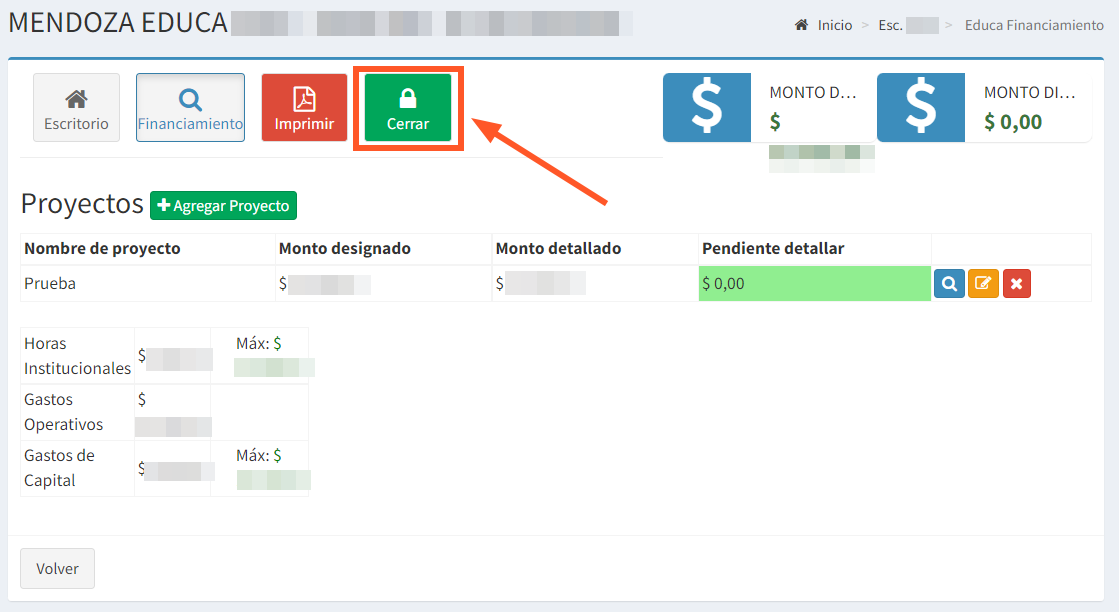The height and width of the screenshot is (612, 1119).
Task: Edit the Prueba project pencil icon
Action: coord(983,284)
